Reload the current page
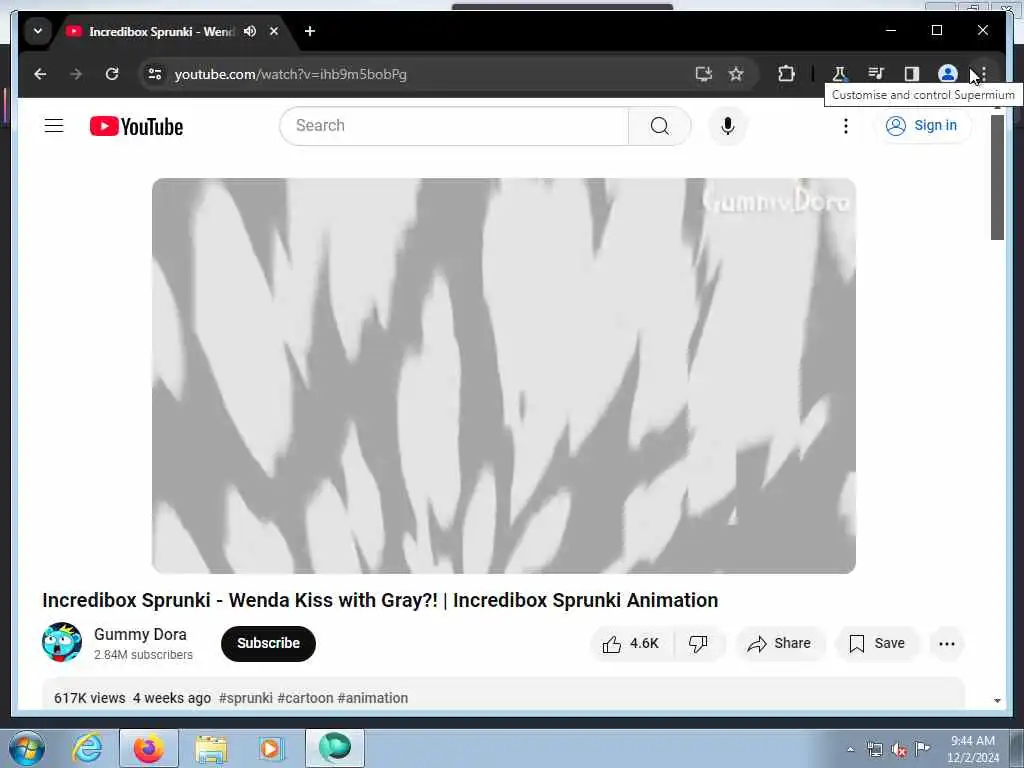1024x768 pixels. tap(112, 74)
